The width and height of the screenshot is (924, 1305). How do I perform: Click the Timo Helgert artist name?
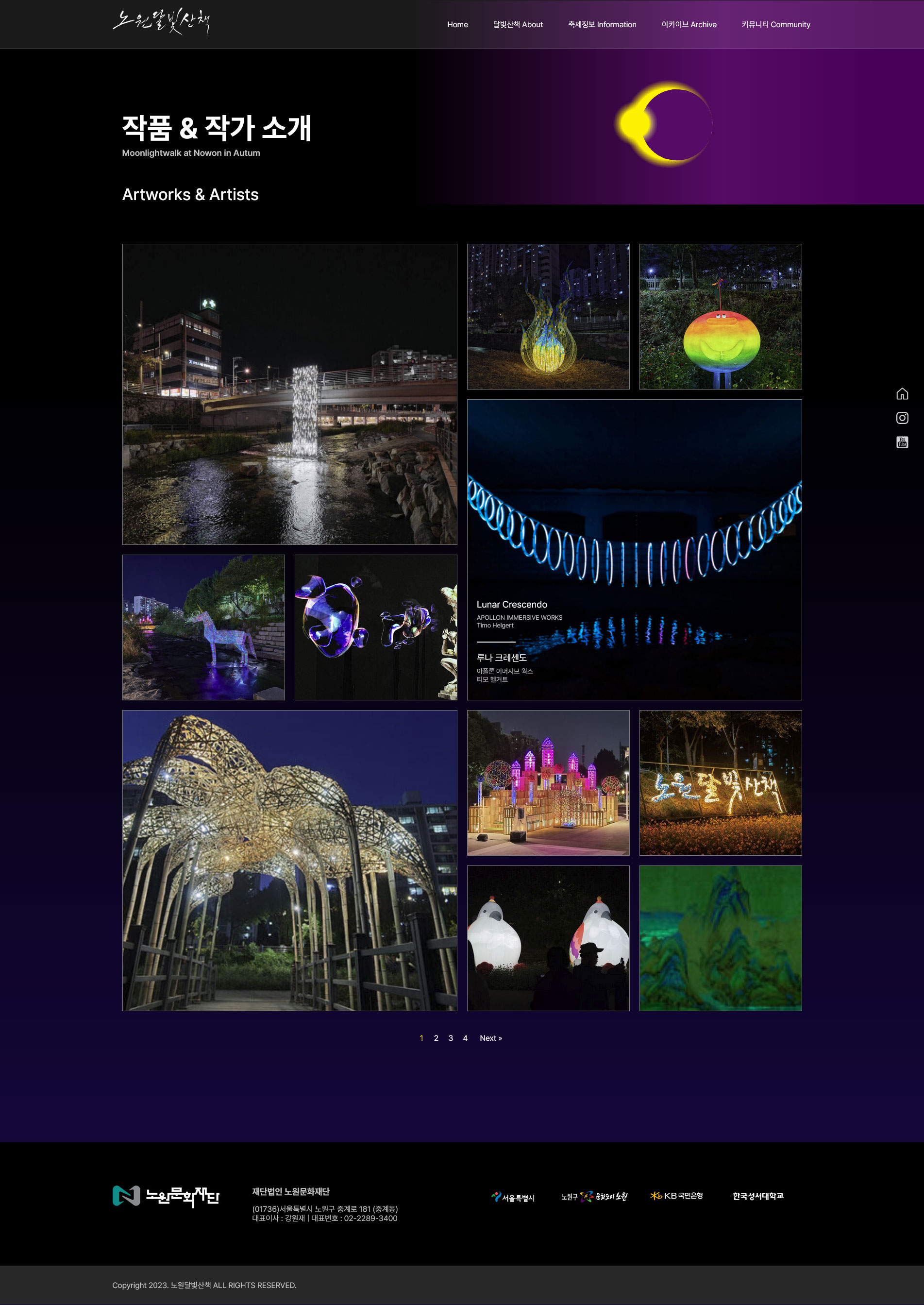(x=495, y=626)
